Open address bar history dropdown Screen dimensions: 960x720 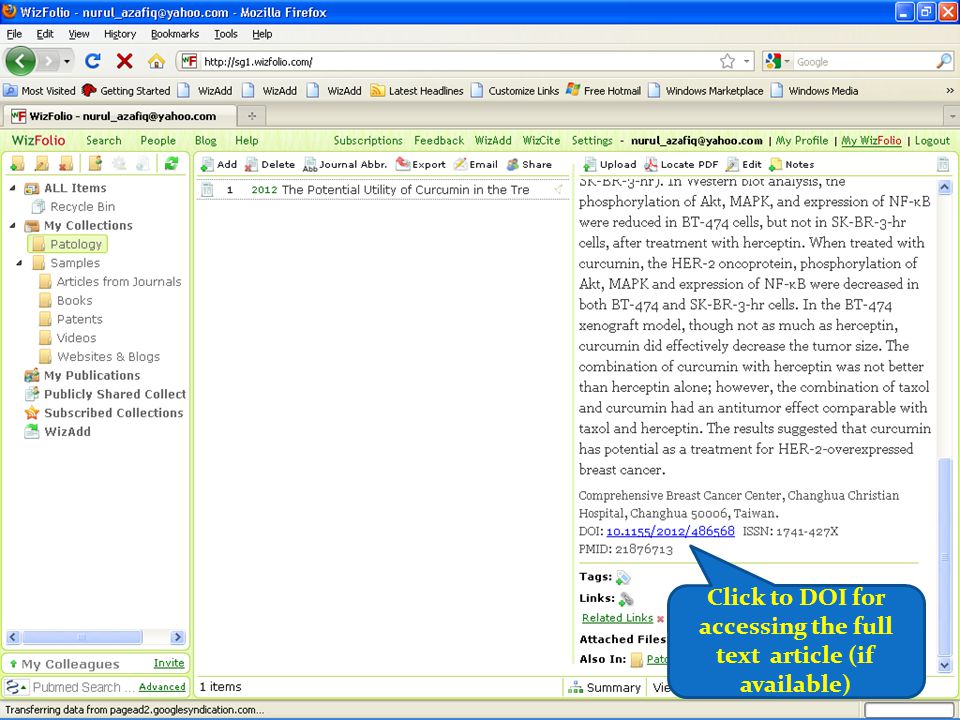(x=746, y=61)
